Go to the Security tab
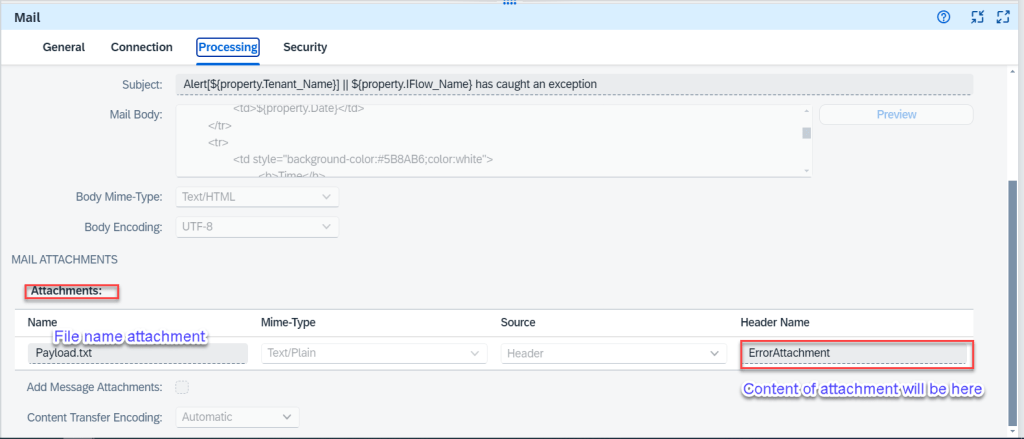 pos(305,47)
